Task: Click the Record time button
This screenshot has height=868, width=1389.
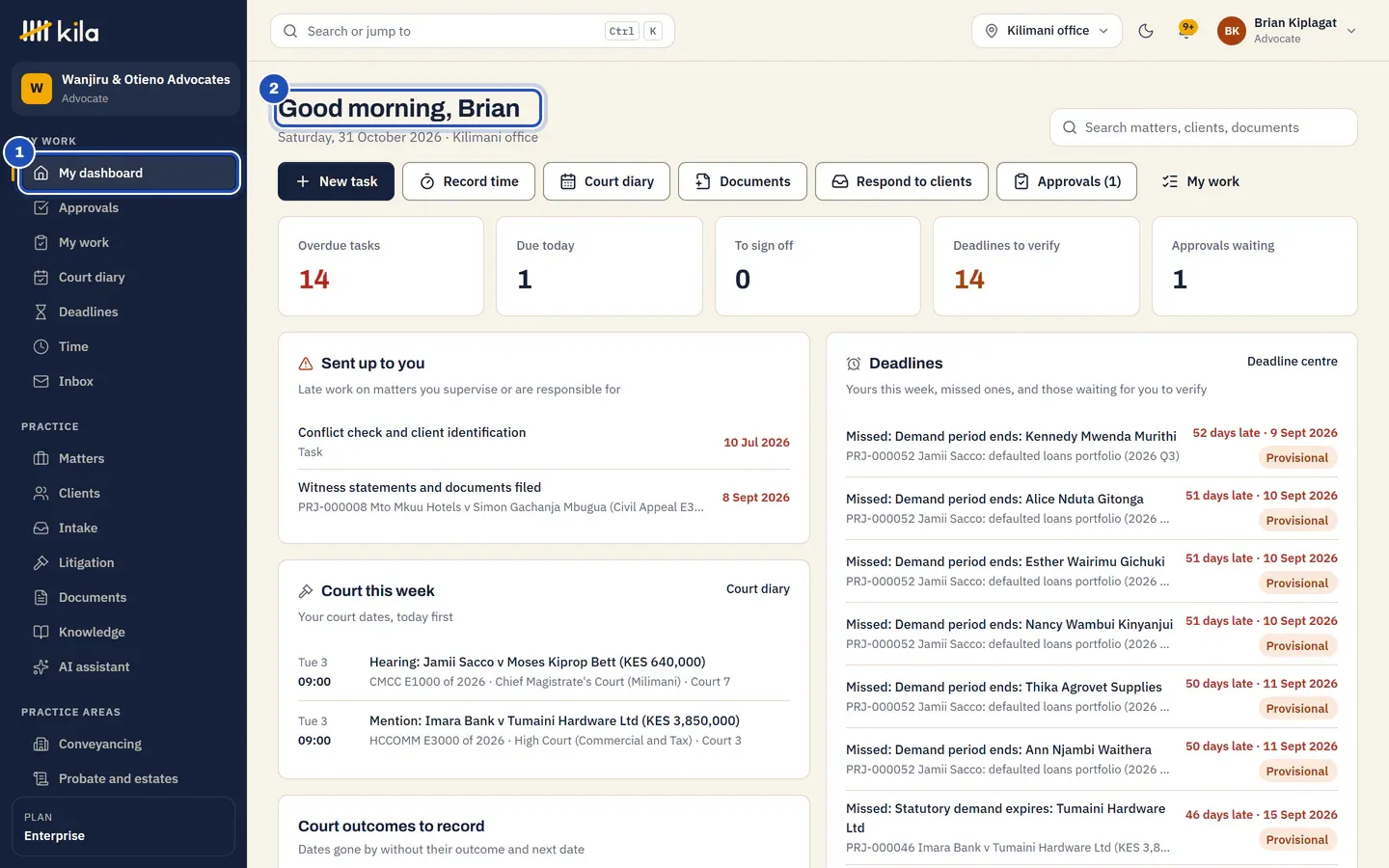Action: coord(469,181)
